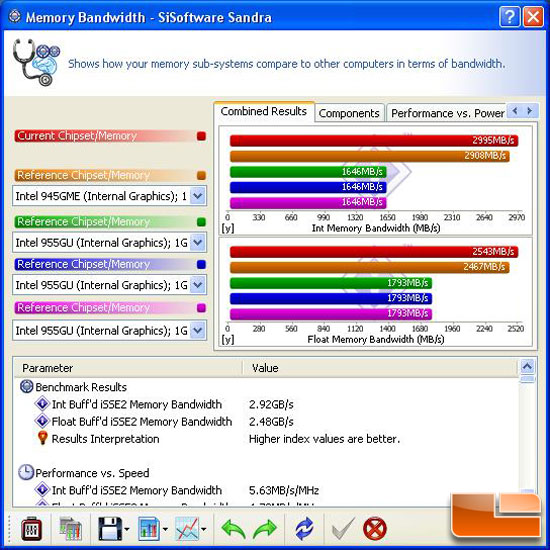Click the line graph chart icon
This screenshot has height=550, width=550.
[187, 528]
